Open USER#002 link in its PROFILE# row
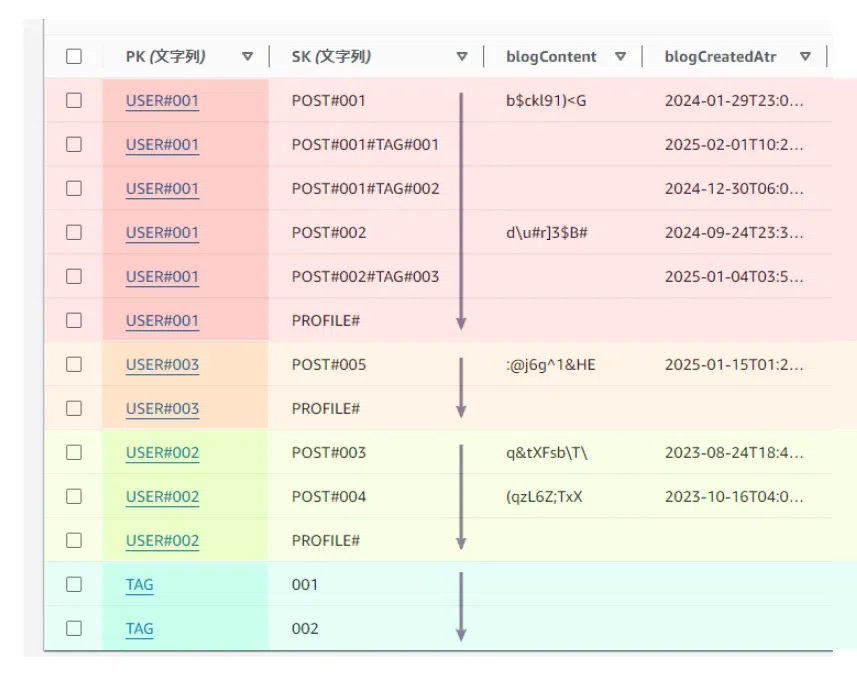857x677 pixels. [162, 541]
